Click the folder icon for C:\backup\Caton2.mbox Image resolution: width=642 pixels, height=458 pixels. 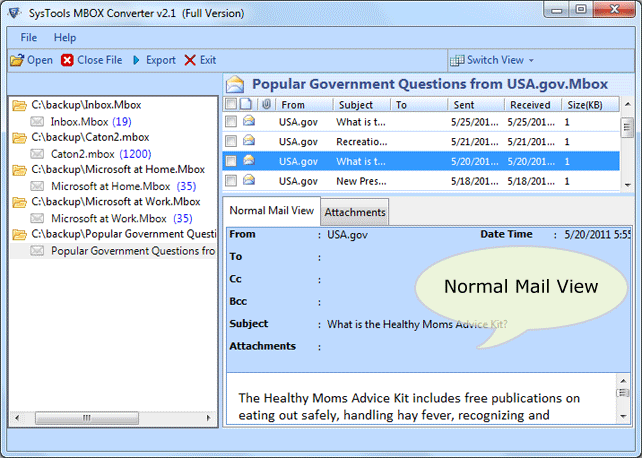tap(19, 138)
